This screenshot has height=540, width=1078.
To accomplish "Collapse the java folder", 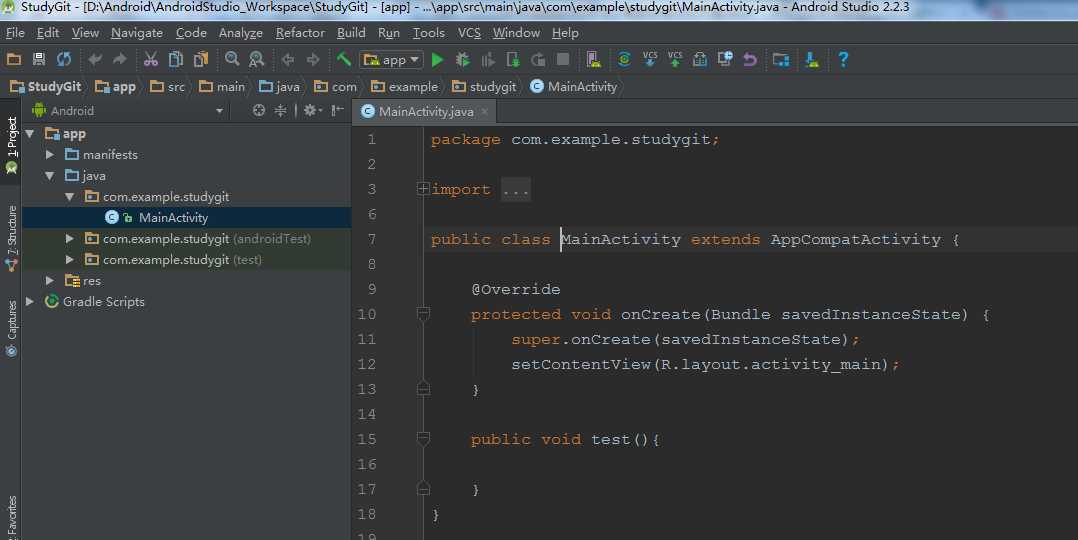I will 50,176.
